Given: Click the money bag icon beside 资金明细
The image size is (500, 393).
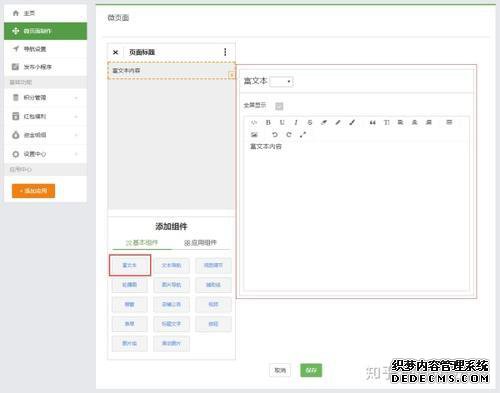Looking at the screenshot, I should (x=15, y=135).
